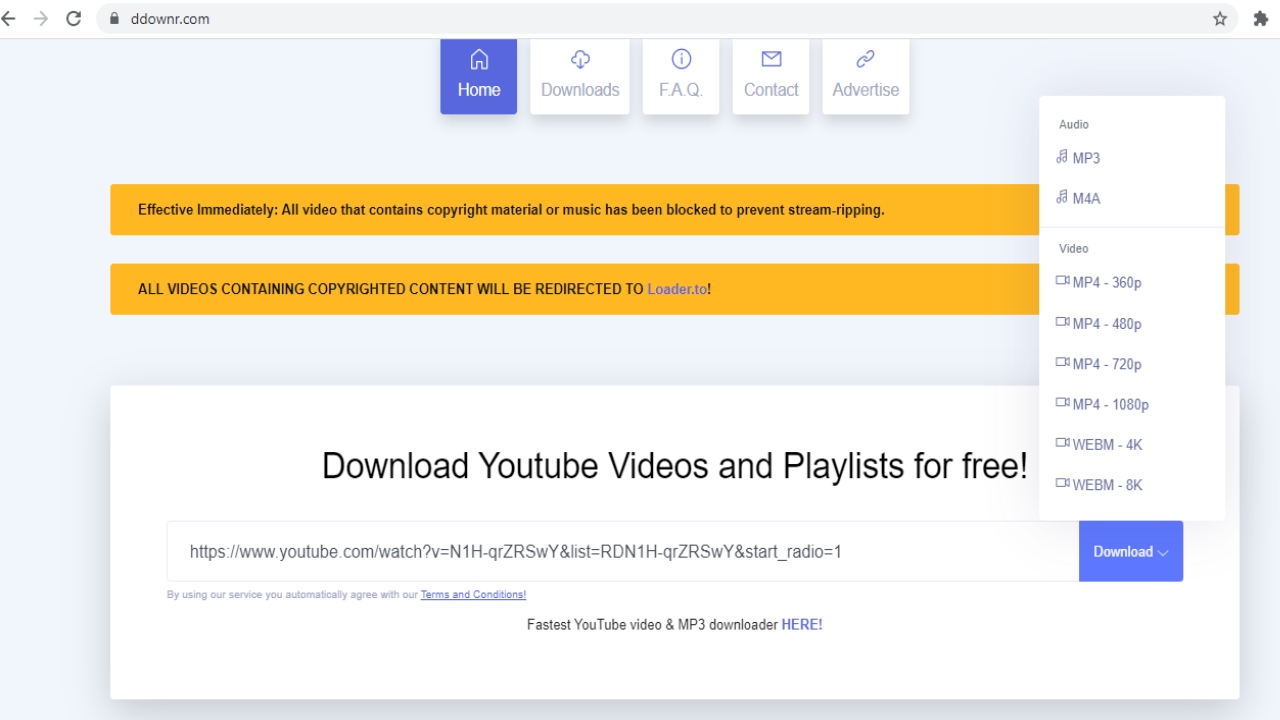Open the Advertise tab
Screen dimensions: 1280x720
click(866, 76)
